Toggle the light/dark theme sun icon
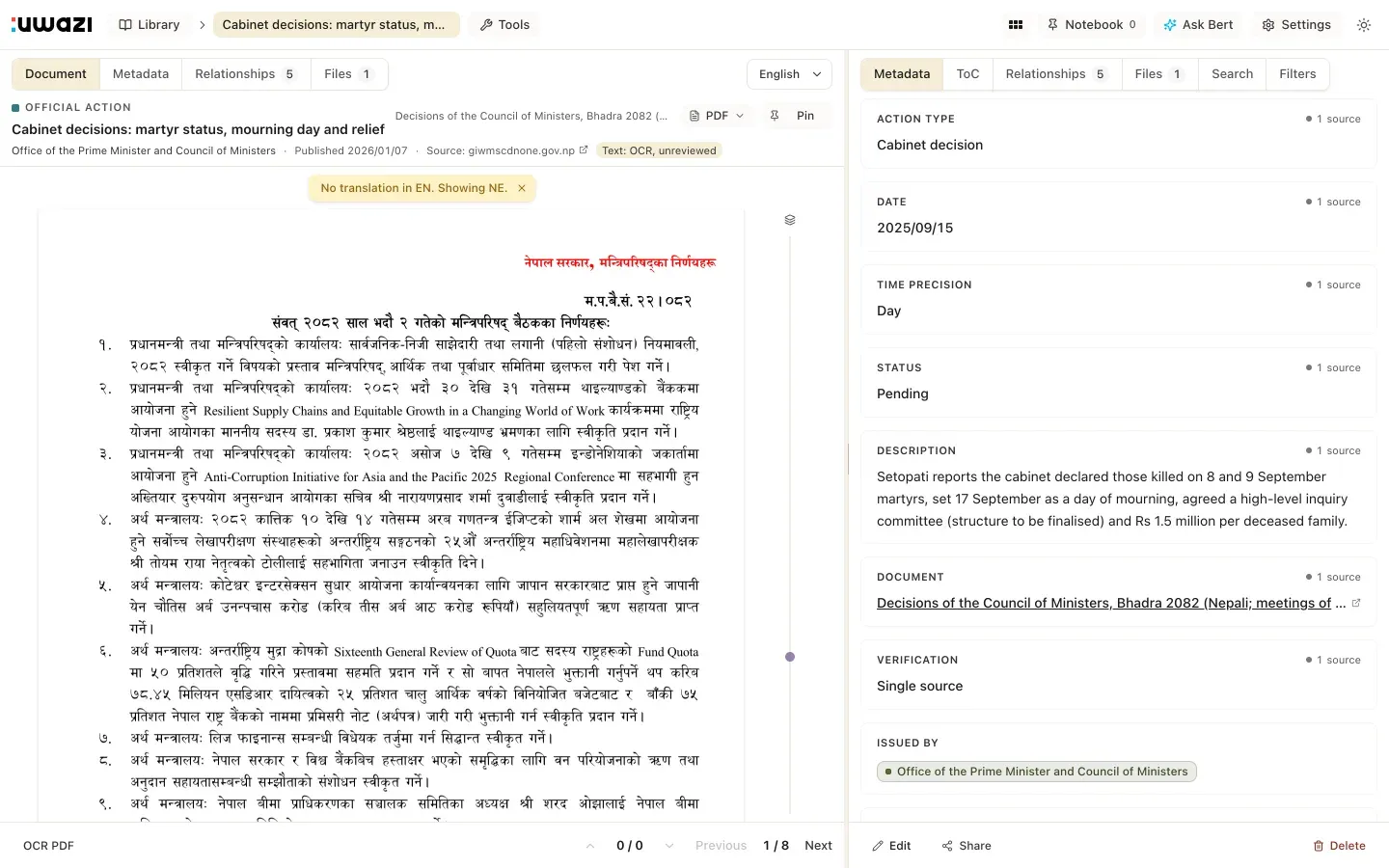This screenshot has height=868, width=1389. (1364, 25)
